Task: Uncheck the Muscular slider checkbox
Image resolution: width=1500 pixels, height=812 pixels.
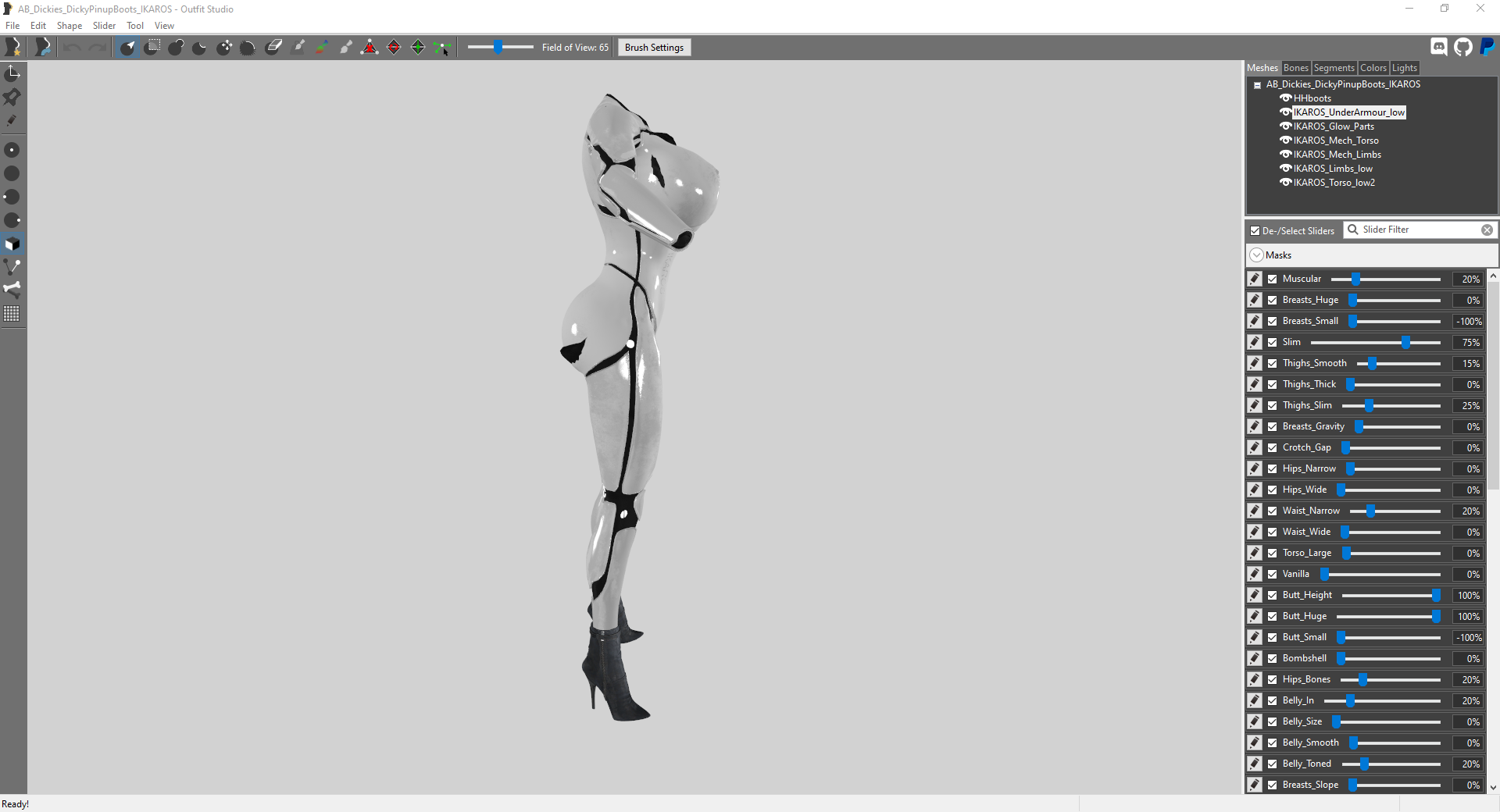Action: (x=1273, y=279)
